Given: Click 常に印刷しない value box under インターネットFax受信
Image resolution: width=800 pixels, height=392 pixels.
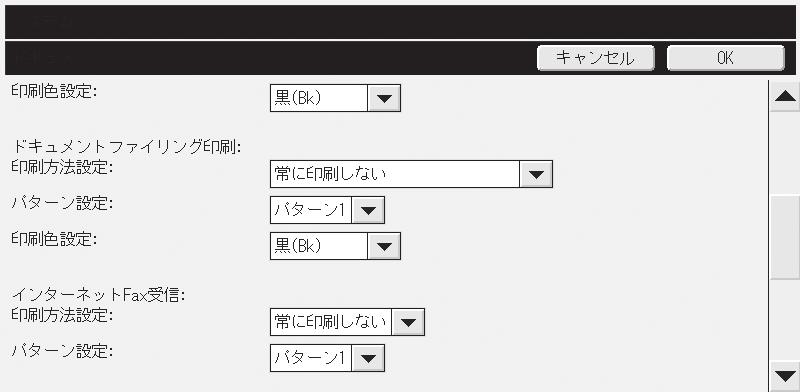Looking at the screenshot, I should 331,322.
